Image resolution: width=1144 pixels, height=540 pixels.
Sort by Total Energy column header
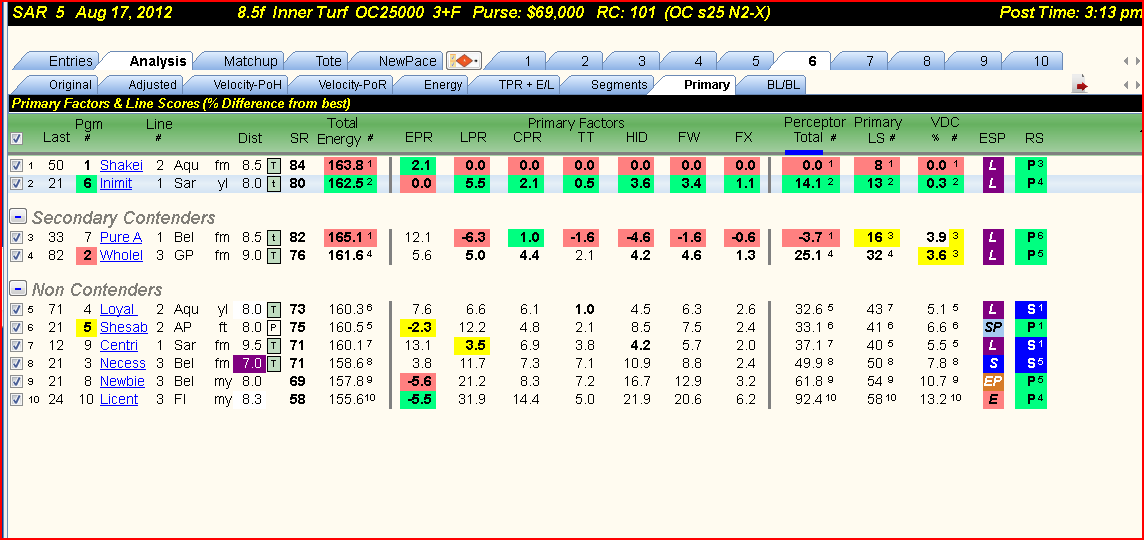click(x=345, y=131)
